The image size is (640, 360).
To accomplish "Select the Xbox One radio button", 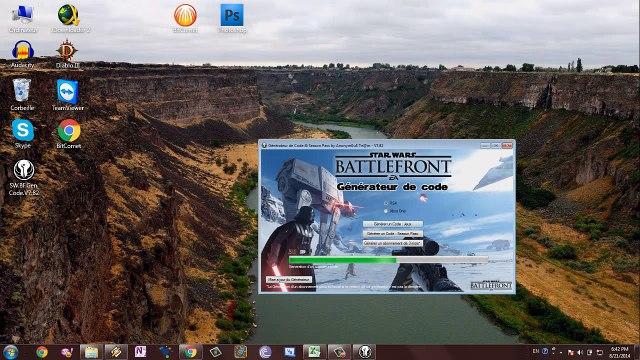I will (x=386, y=211).
